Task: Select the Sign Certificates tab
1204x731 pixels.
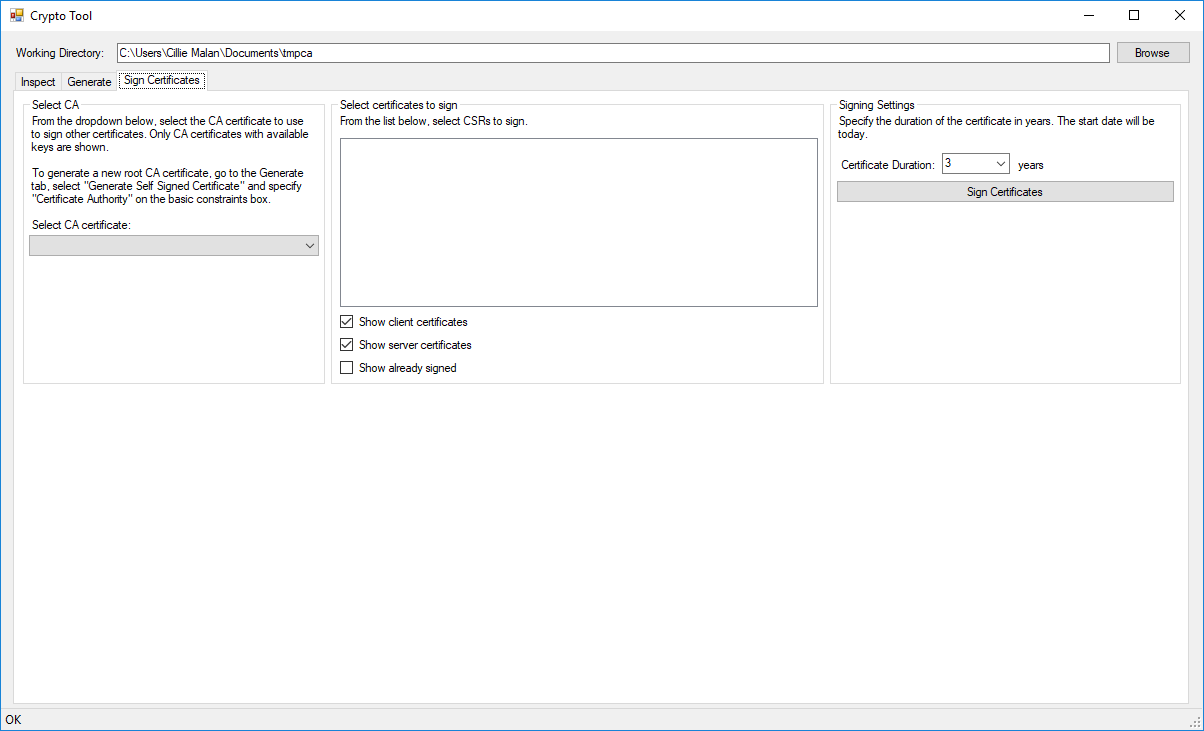Action: tap(162, 80)
